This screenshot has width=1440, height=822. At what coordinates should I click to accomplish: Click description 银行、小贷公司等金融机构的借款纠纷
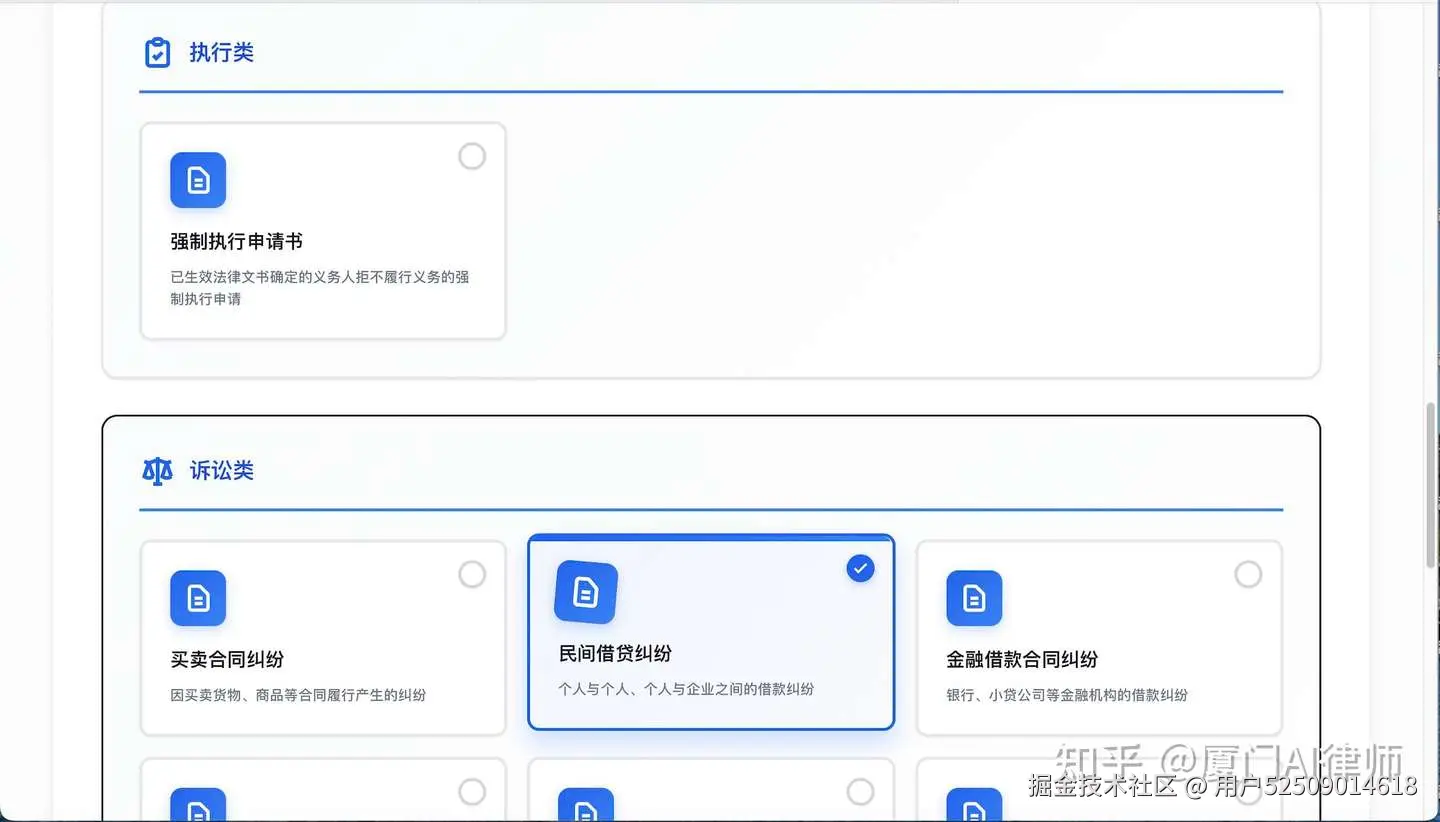tap(1067, 695)
